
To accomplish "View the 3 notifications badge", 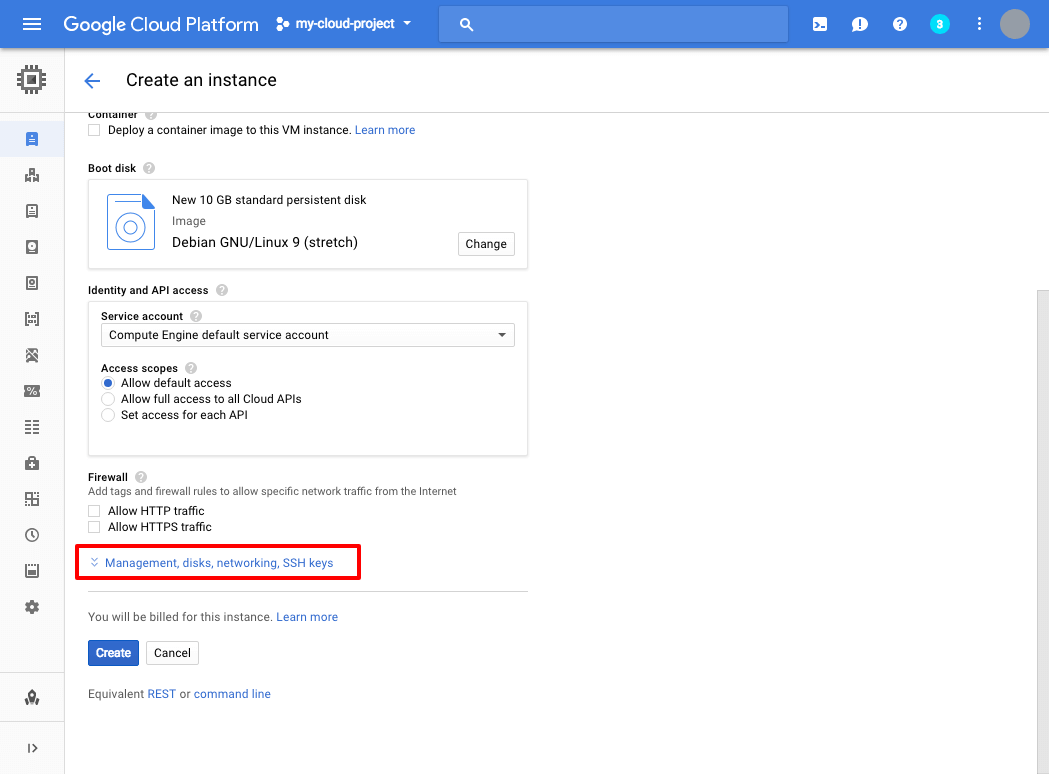I will click(x=939, y=24).
